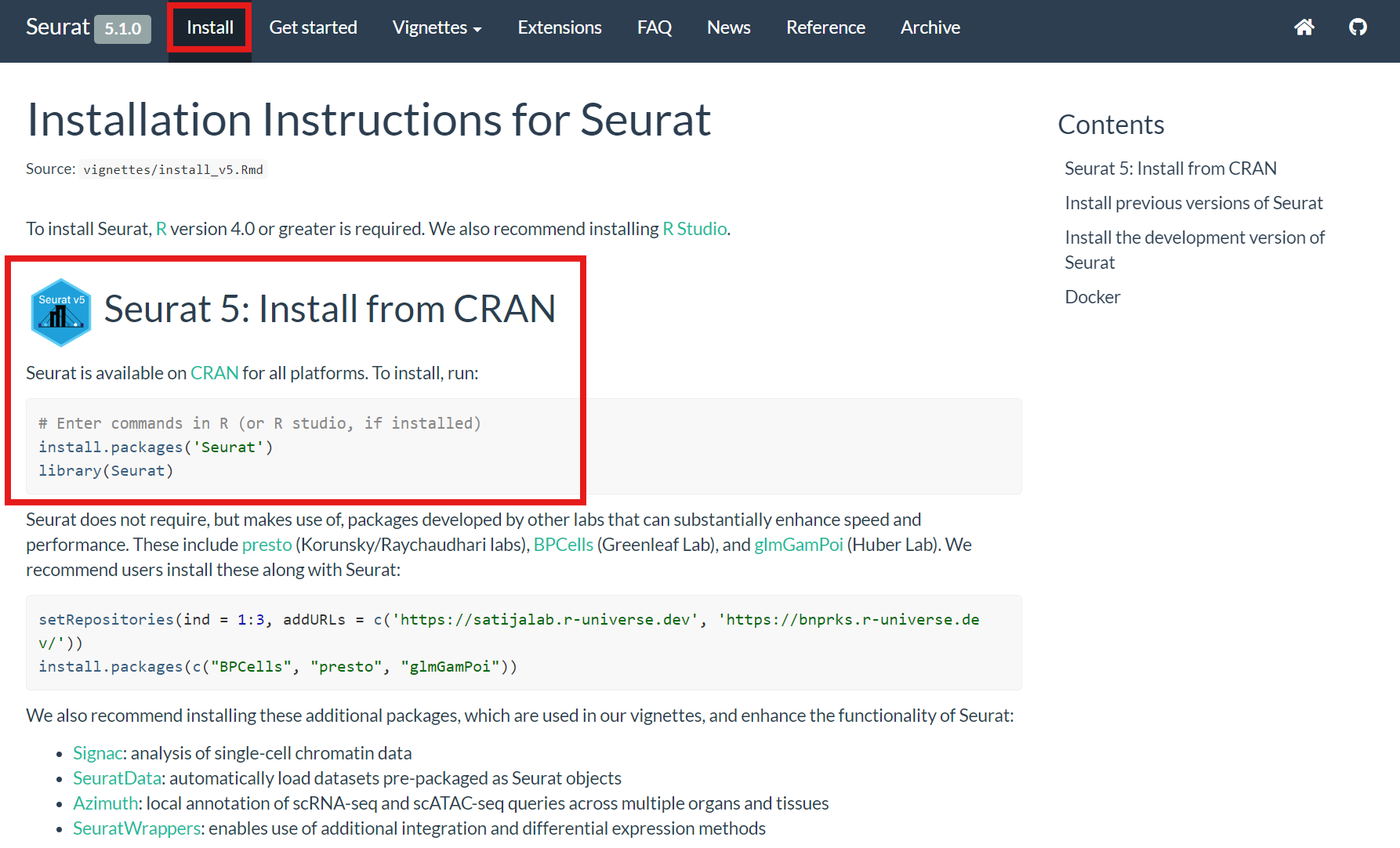Viewport: 1400px width, 848px height.
Task: Click the Seurat brand title
Action: pyautogui.click(x=58, y=27)
